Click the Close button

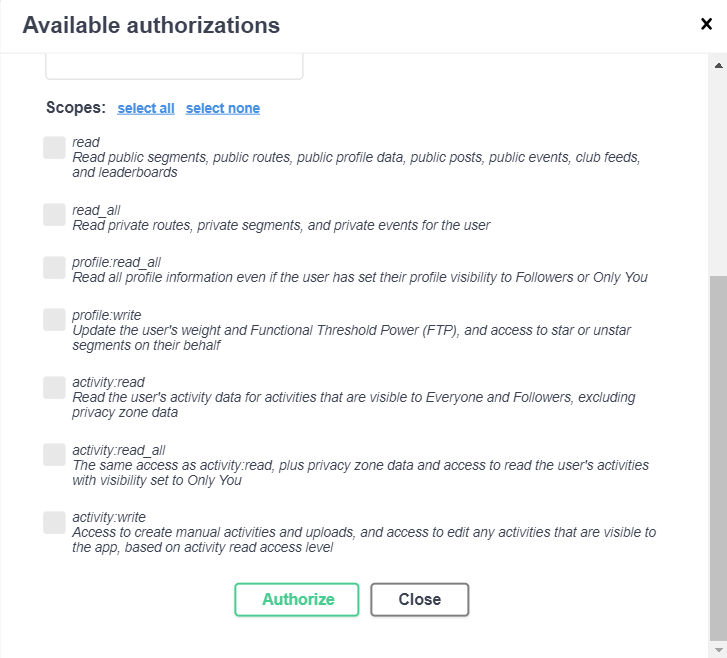click(420, 600)
